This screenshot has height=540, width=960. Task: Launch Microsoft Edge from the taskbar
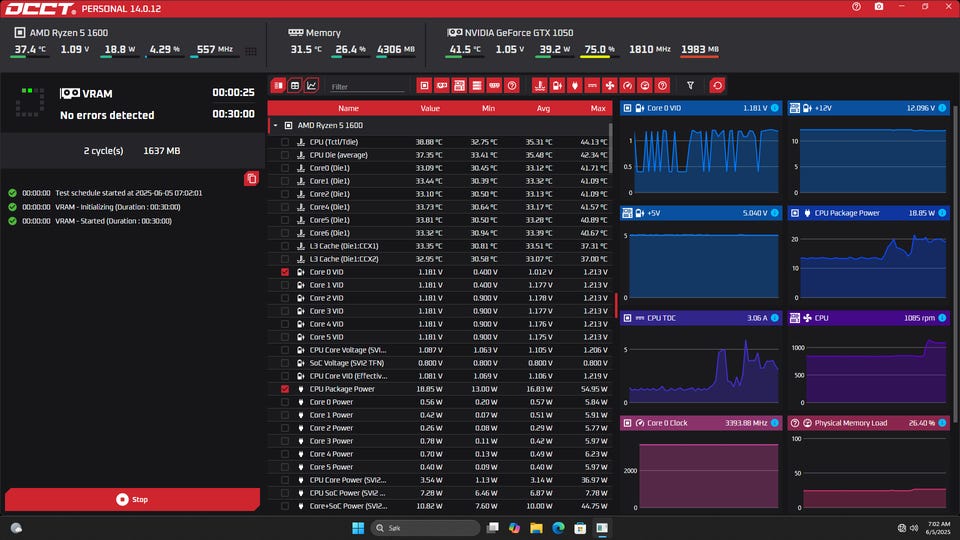coord(558,528)
